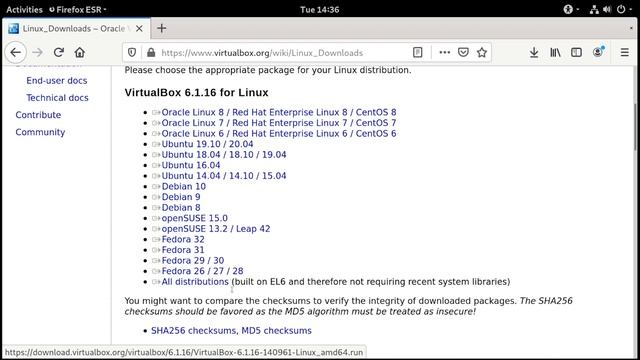Open the Activities overview

pos(24,9)
